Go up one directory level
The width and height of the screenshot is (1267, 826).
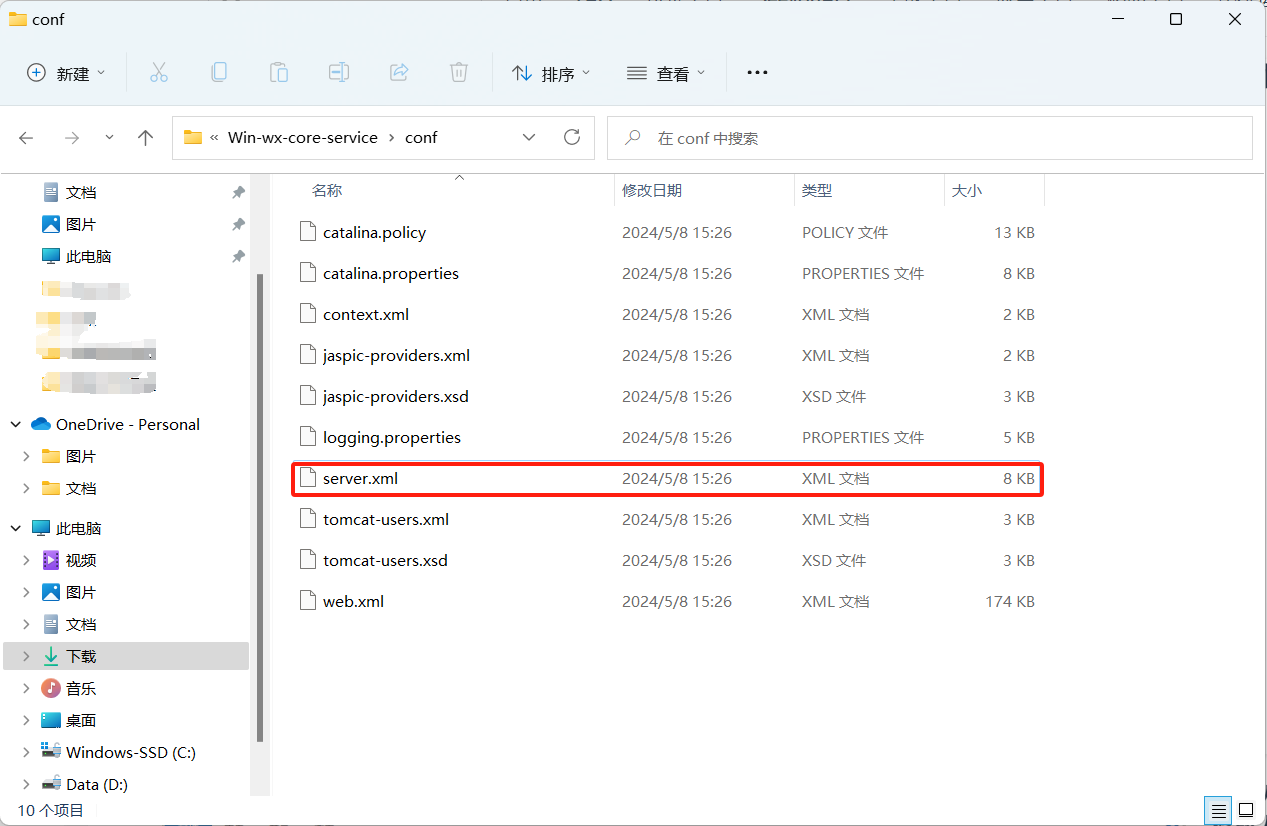pyautogui.click(x=146, y=138)
